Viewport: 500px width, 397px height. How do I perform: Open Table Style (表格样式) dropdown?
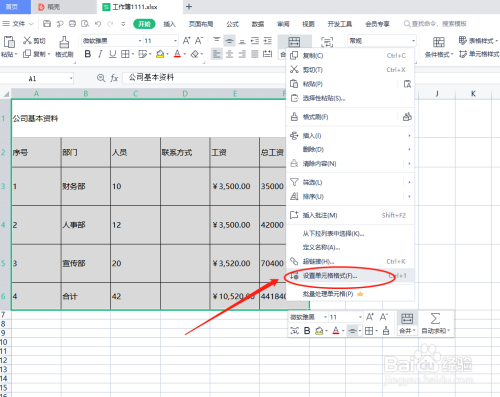[478, 41]
